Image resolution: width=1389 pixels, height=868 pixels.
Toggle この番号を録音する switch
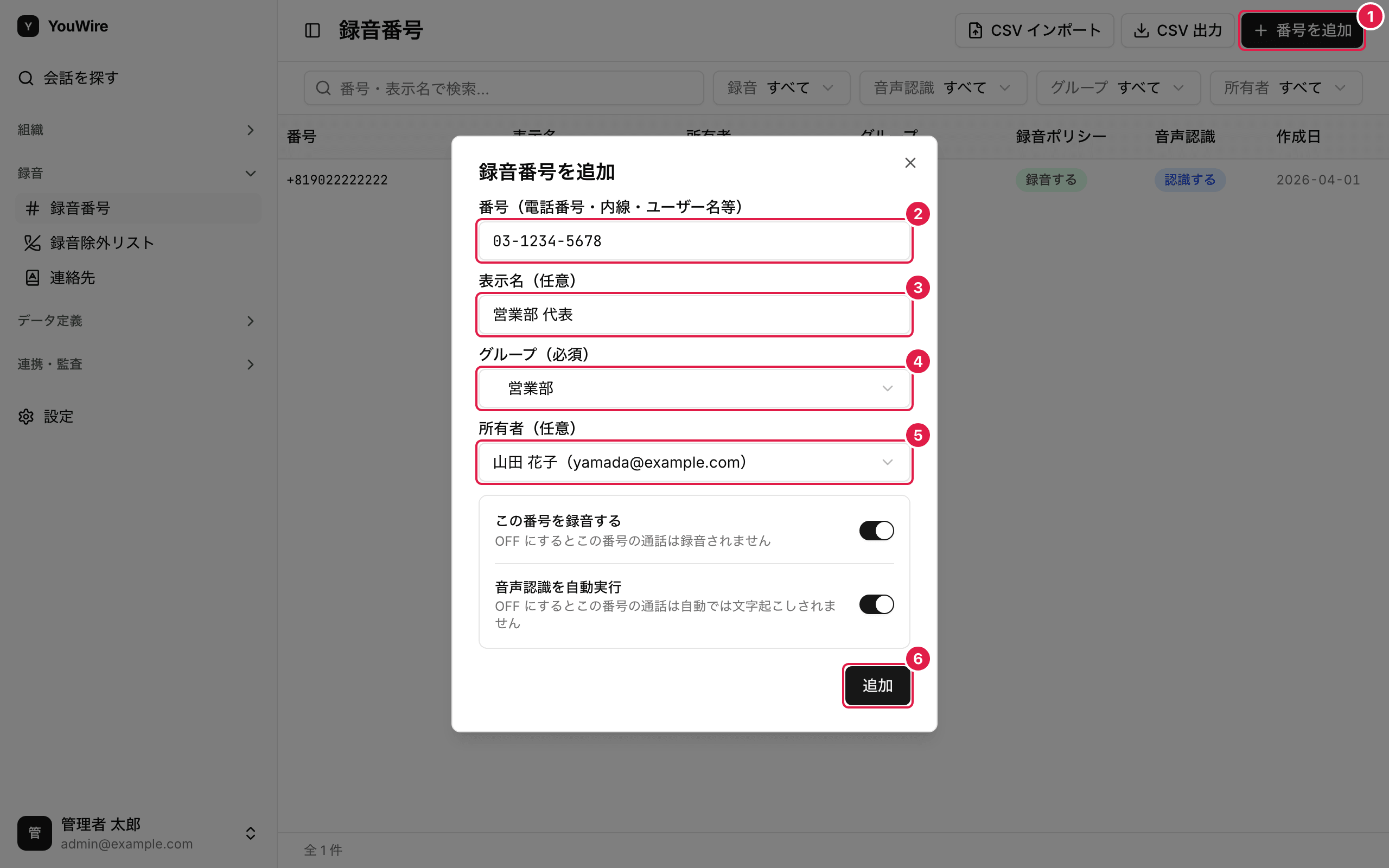[876, 531]
